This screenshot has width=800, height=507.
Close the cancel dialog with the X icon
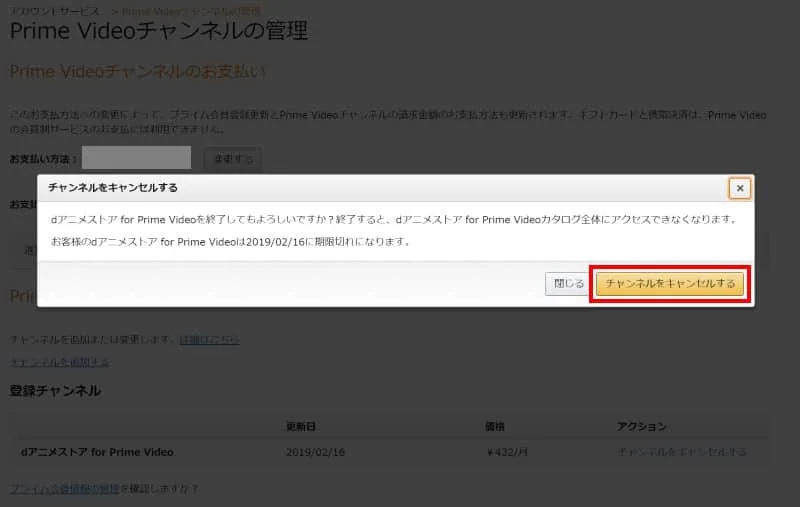pyautogui.click(x=739, y=188)
